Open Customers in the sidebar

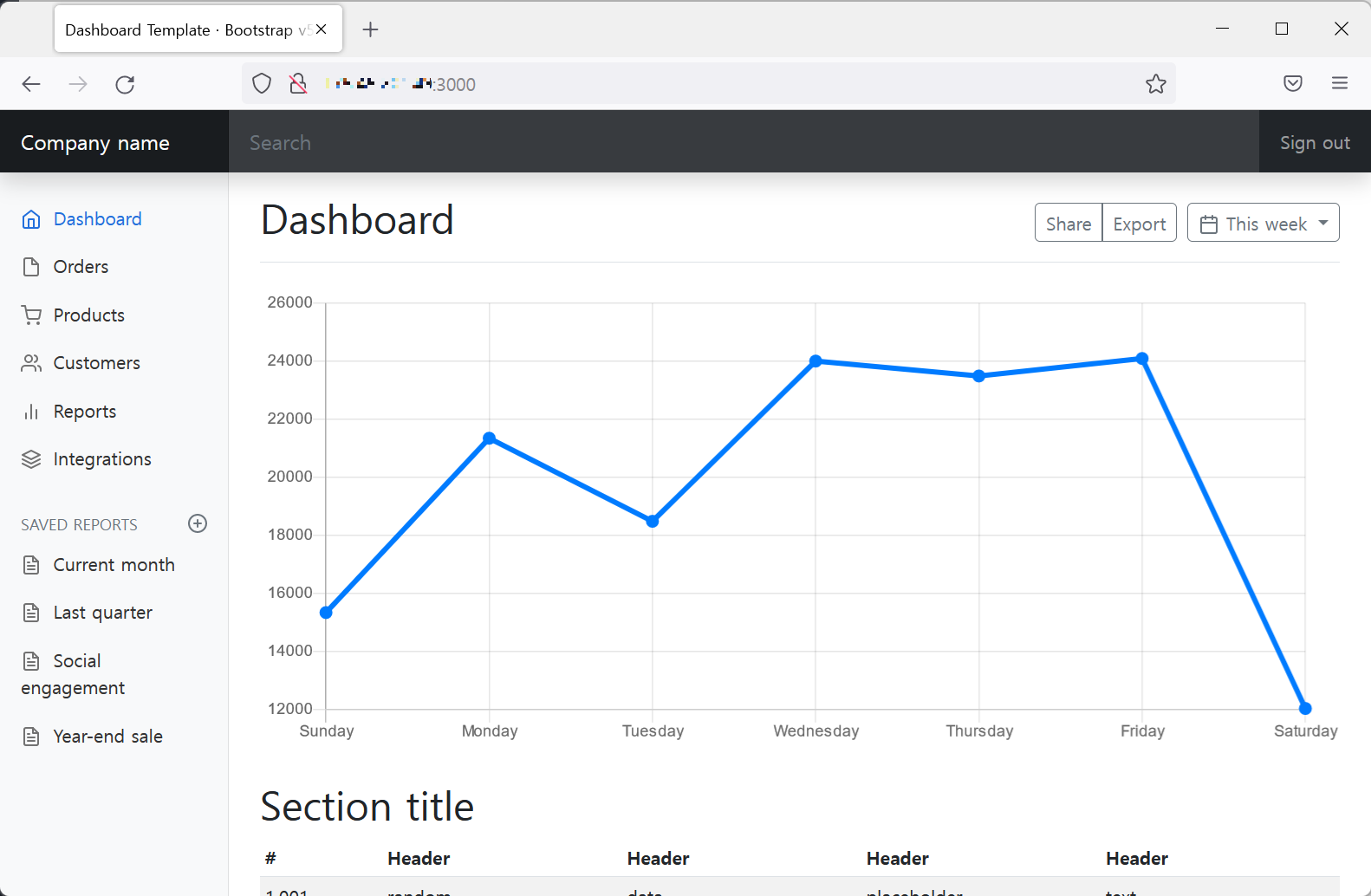click(x=97, y=363)
